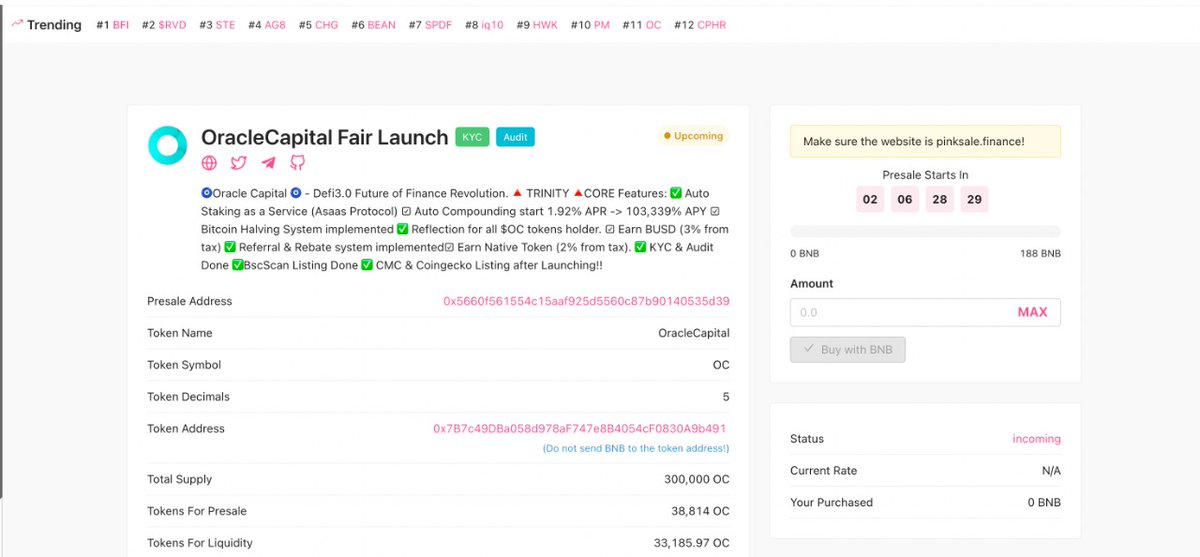Click the countdown seconds box '29'
This screenshot has width=1200, height=557.
(x=974, y=199)
